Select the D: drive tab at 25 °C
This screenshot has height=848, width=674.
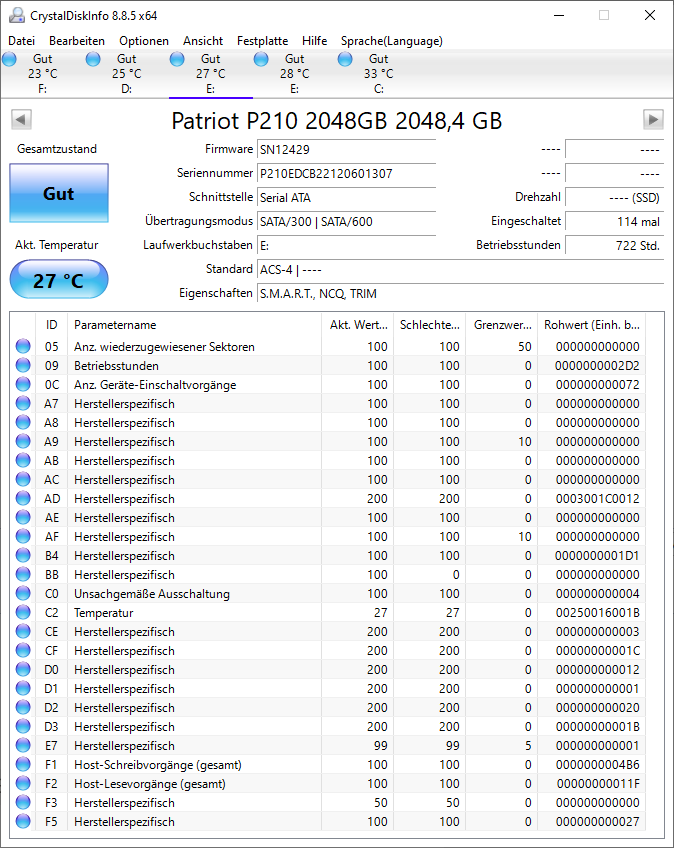[x=127, y=74]
